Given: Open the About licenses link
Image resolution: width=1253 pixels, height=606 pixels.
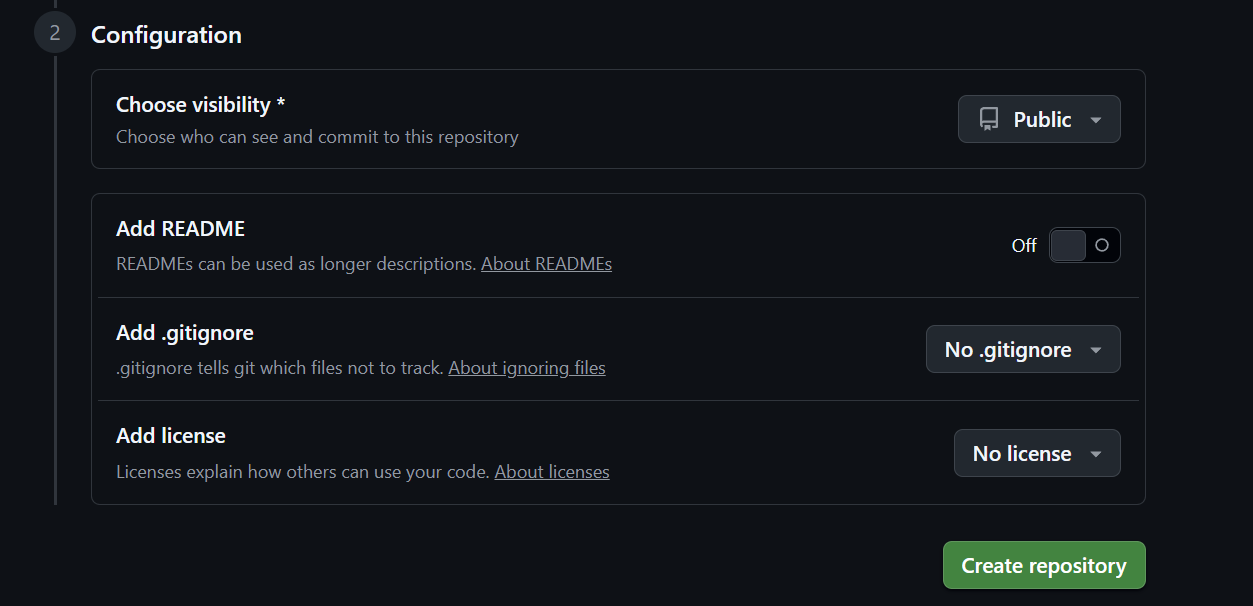Looking at the screenshot, I should pos(552,472).
